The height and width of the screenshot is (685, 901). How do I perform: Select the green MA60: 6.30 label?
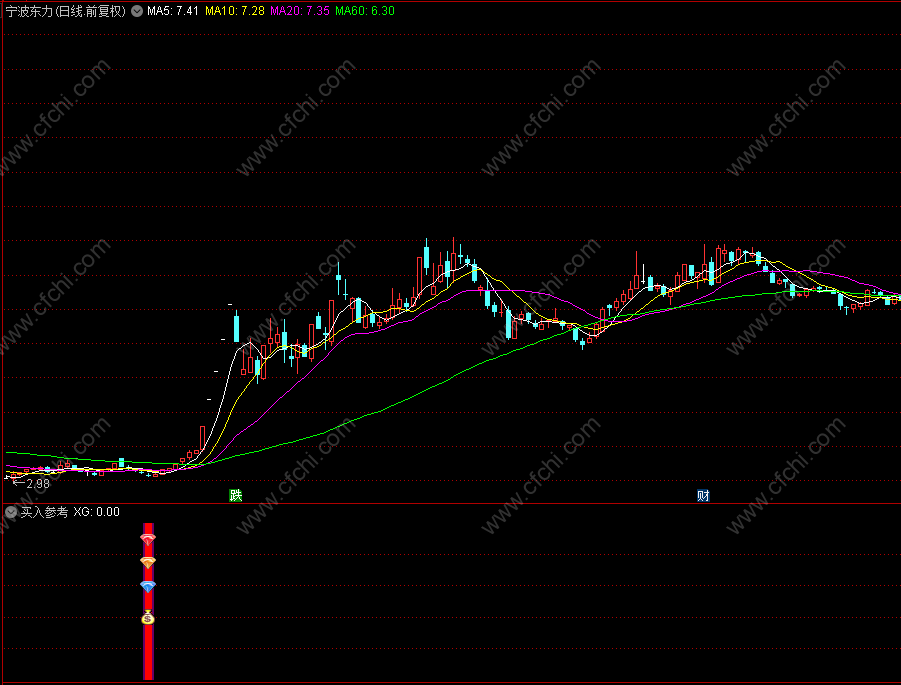(x=364, y=11)
